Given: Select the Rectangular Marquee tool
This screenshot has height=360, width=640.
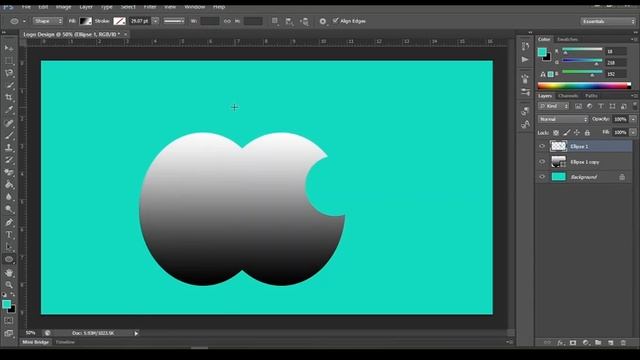Looking at the screenshot, I should (9, 61).
